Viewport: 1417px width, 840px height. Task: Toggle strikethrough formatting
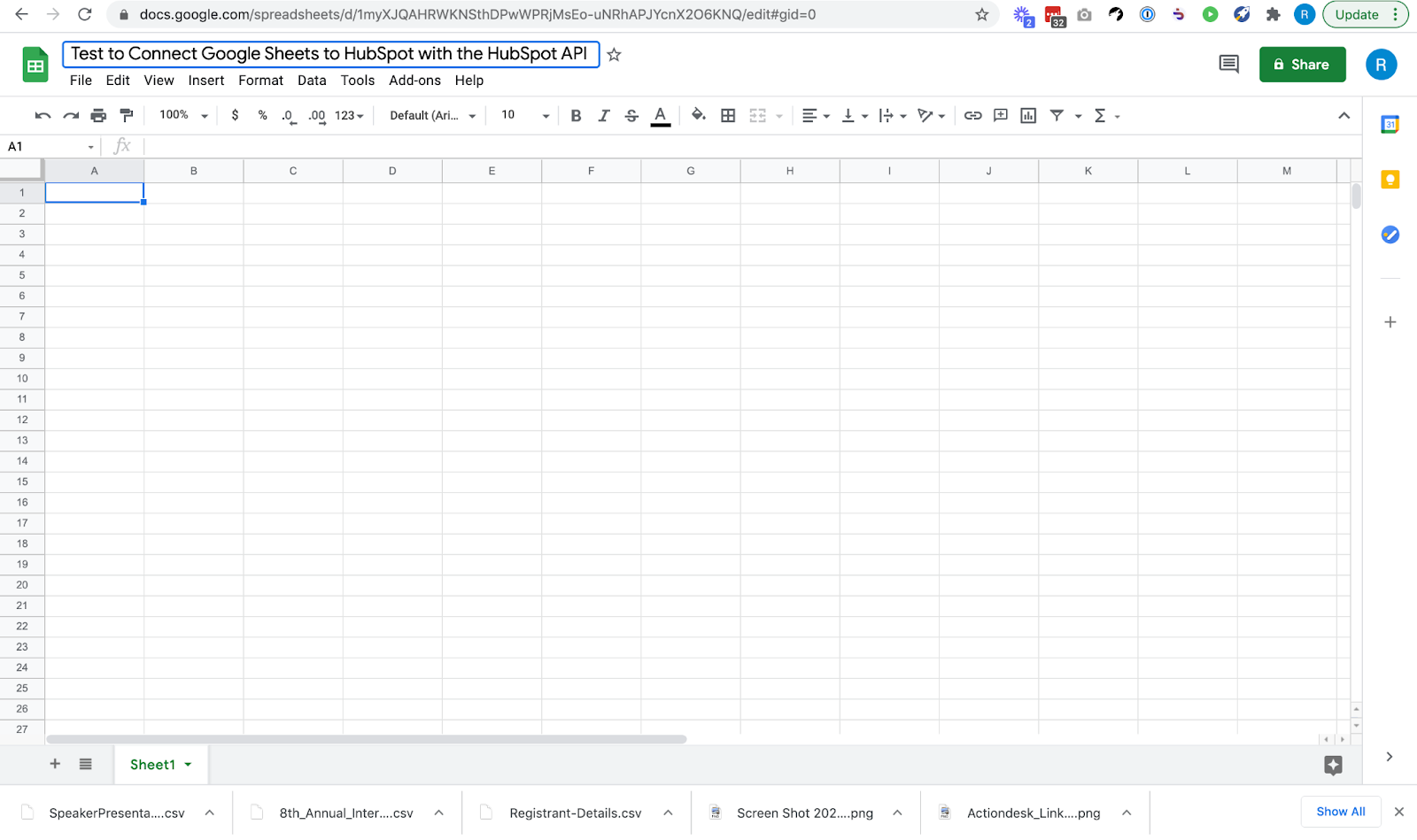631,116
